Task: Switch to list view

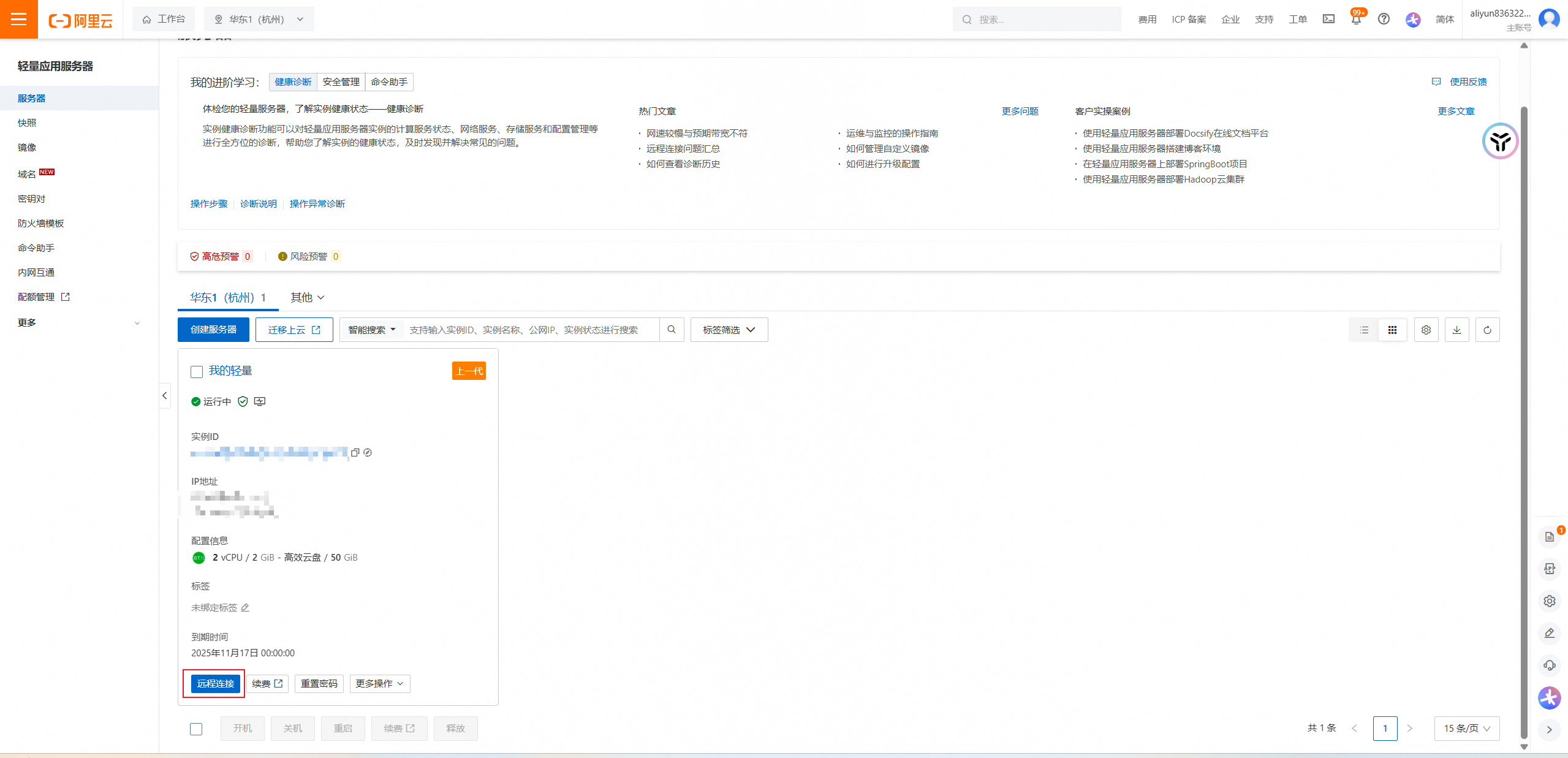Action: (1364, 330)
